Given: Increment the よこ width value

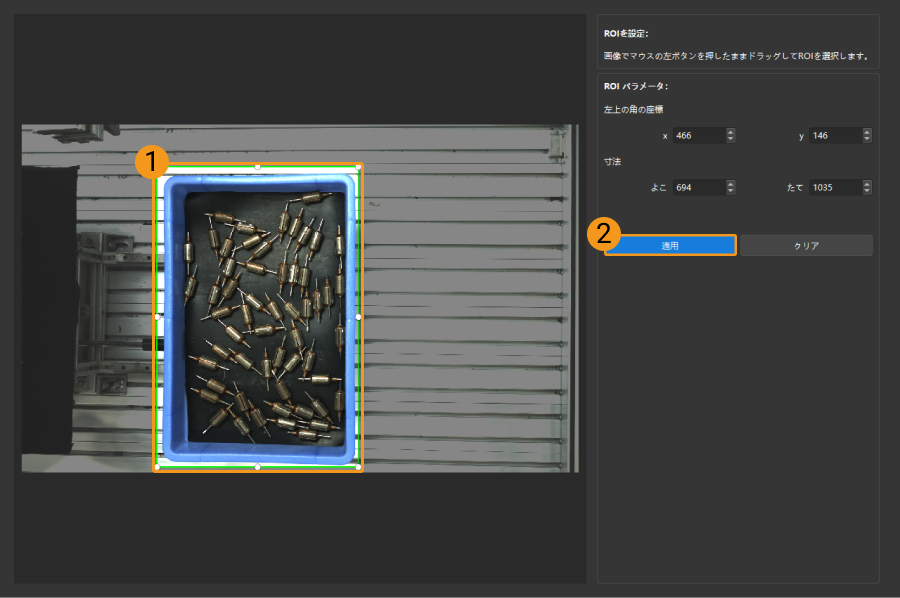Looking at the screenshot, I should (731, 183).
